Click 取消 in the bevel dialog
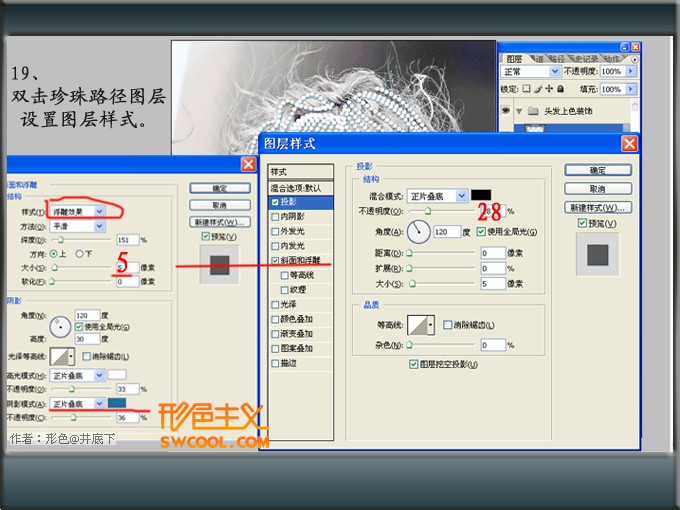 [x=220, y=205]
